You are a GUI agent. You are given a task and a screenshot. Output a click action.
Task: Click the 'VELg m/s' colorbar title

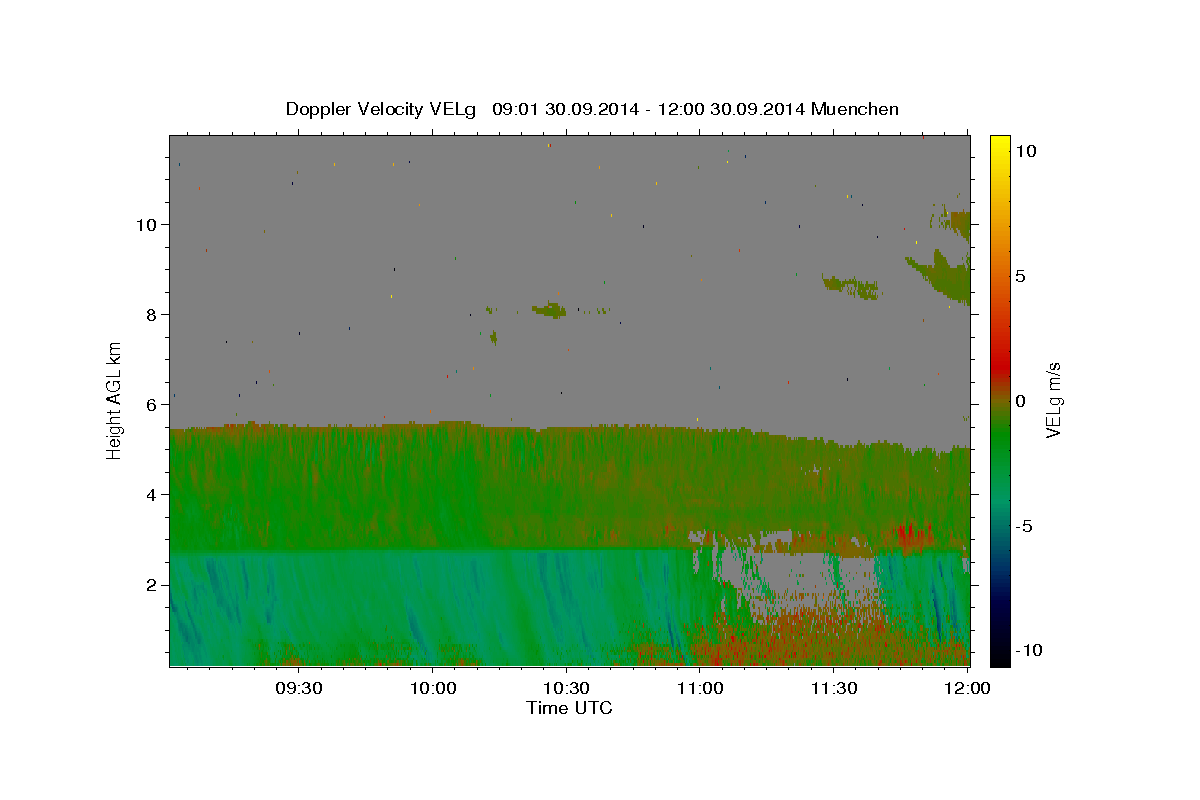pyautogui.click(x=1053, y=400)
